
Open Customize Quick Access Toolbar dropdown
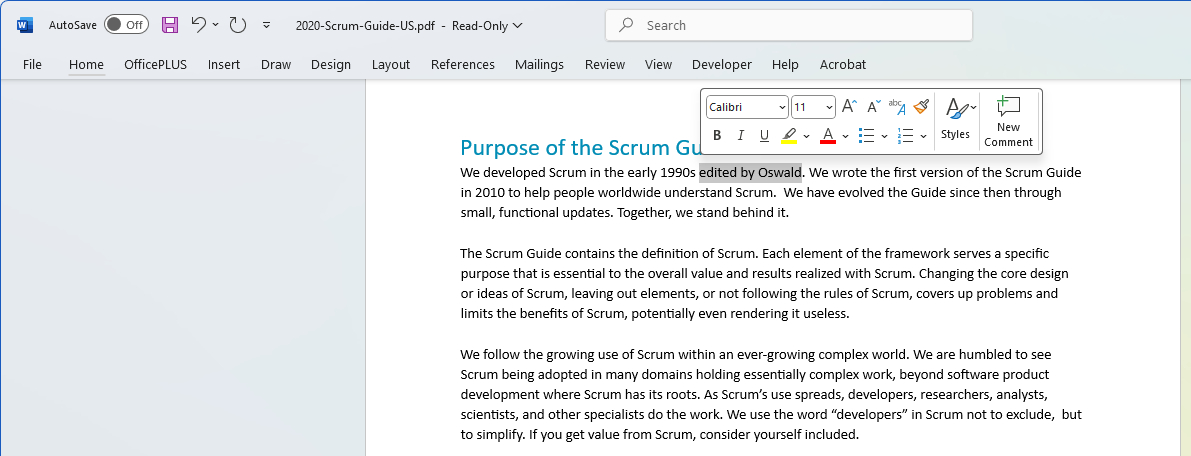266,25
